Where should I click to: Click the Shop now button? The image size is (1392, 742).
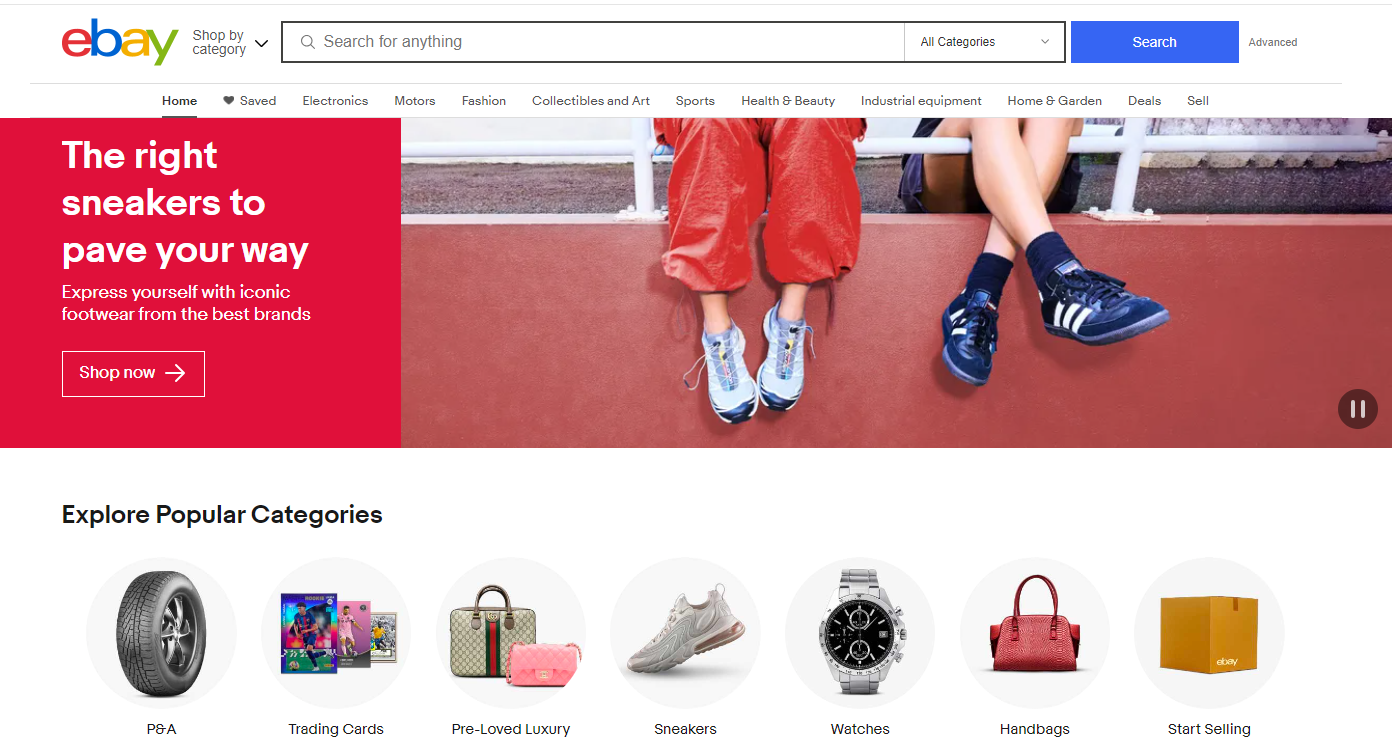click(133, 373)
